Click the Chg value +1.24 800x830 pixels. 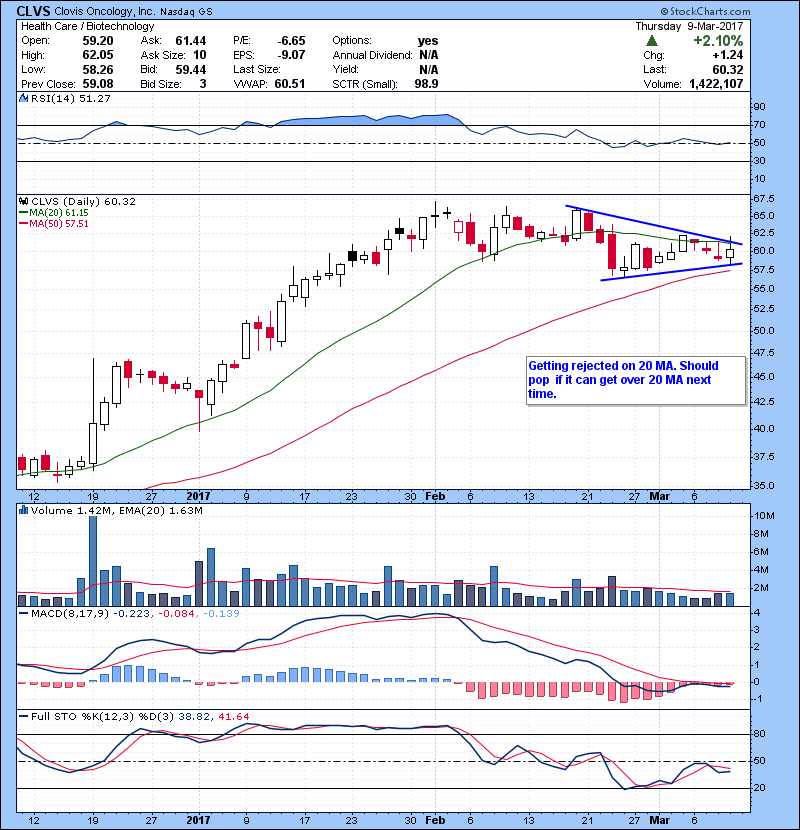pyautogui.click(x=727, y=55)
